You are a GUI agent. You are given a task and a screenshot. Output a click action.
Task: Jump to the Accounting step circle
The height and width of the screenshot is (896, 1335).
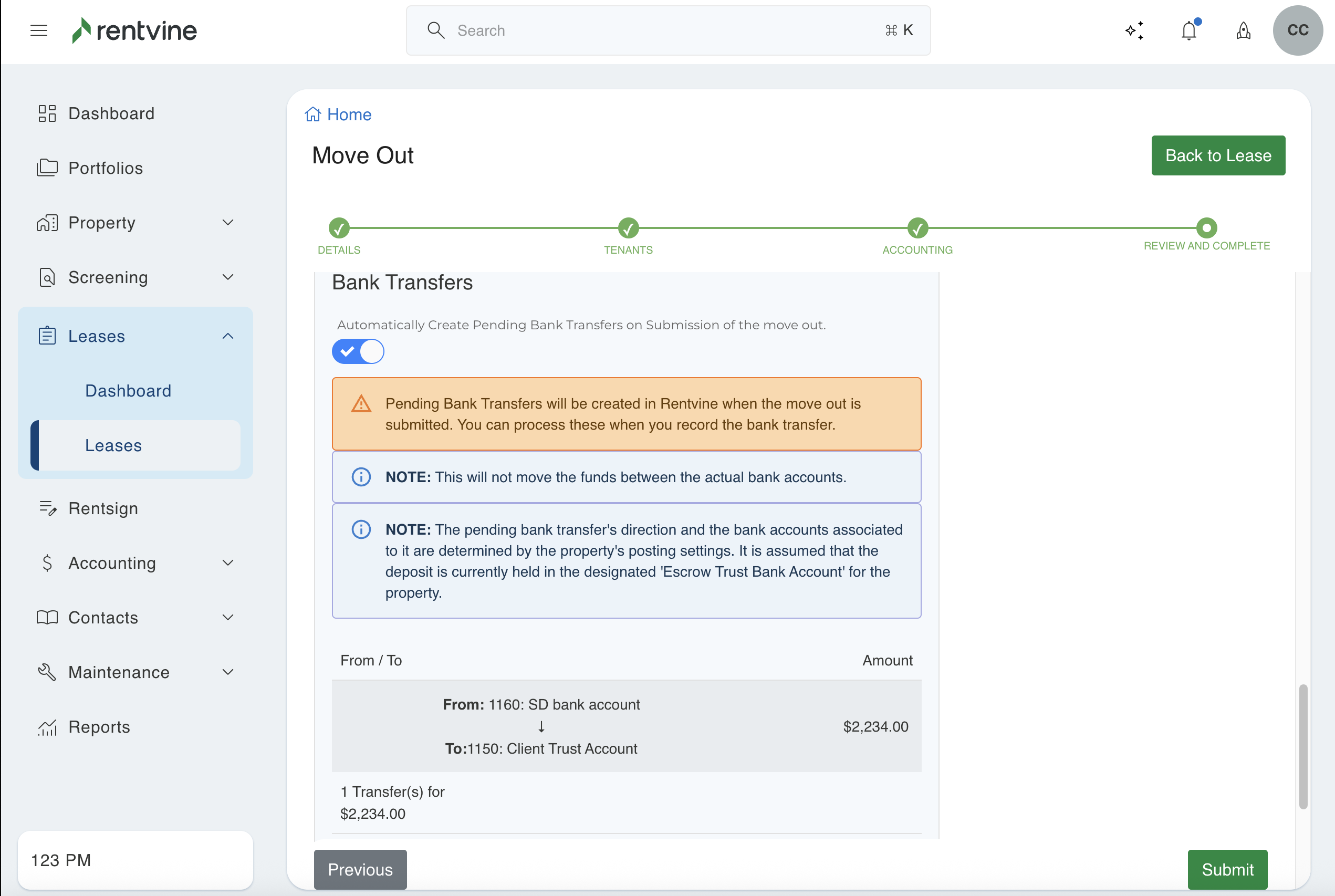917,228
